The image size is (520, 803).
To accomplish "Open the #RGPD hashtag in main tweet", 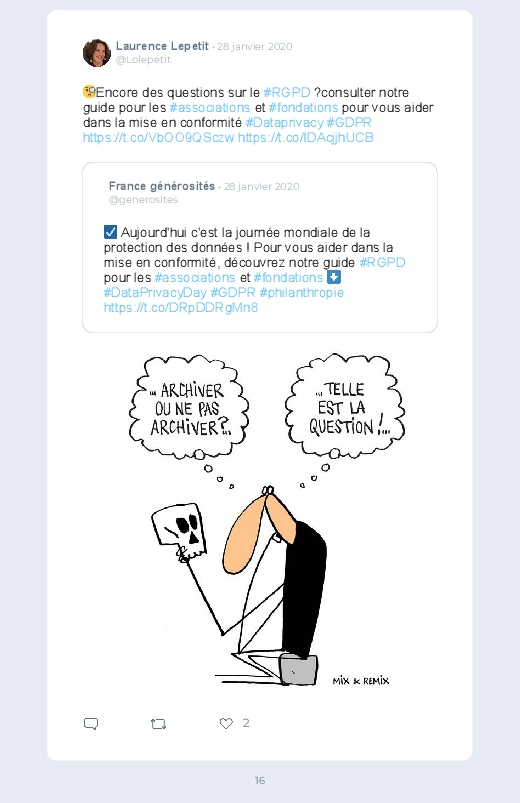I will click(287, 93).
